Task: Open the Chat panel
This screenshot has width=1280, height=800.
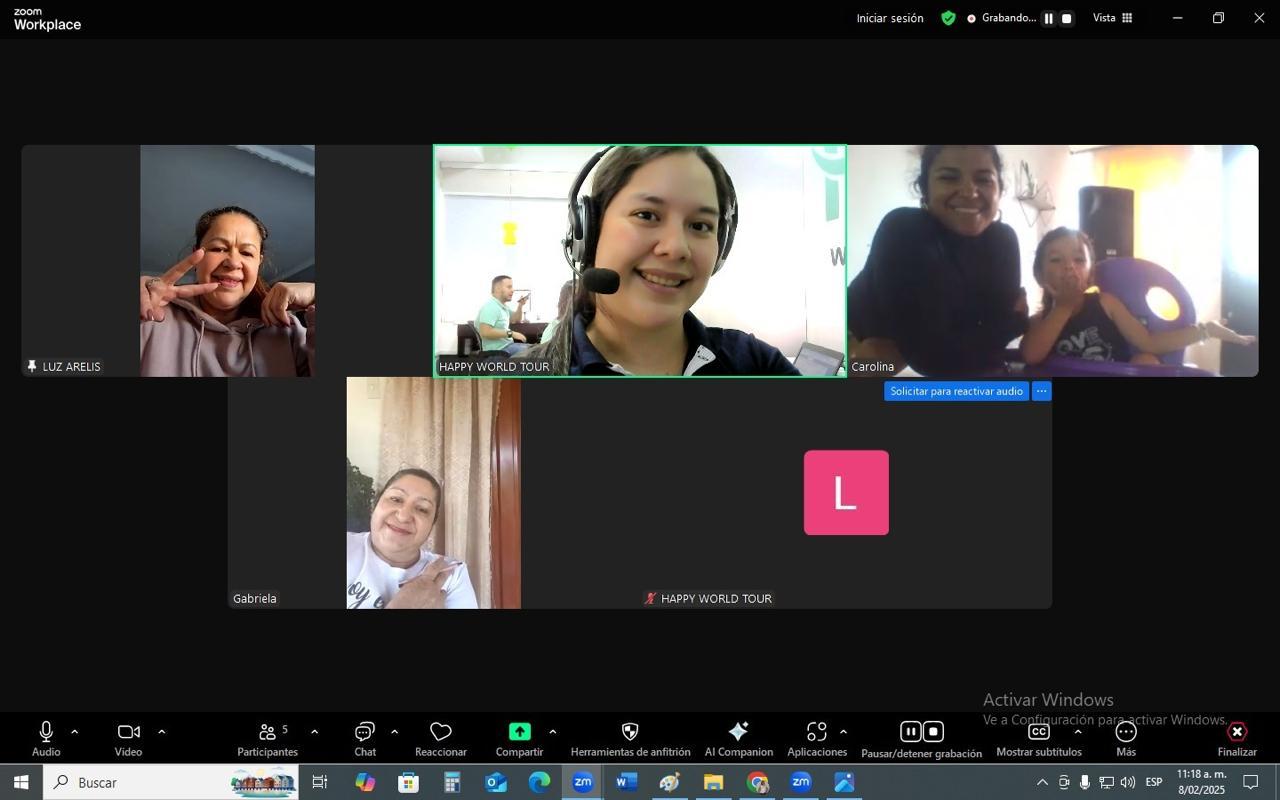Action: coord(365,738)
